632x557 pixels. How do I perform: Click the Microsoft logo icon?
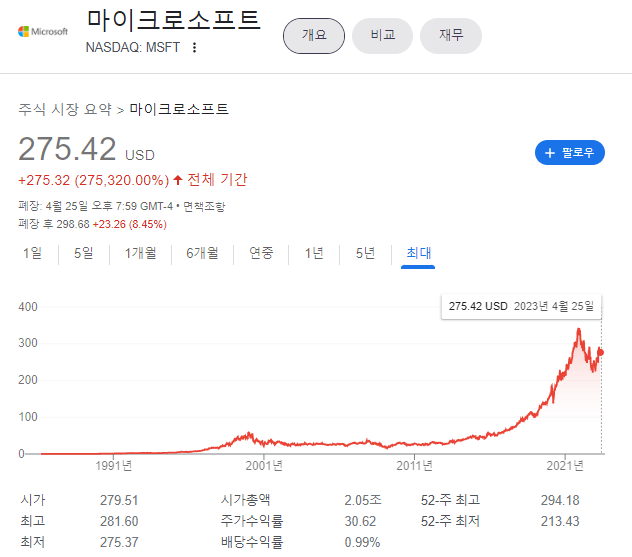tap(43, 31)
